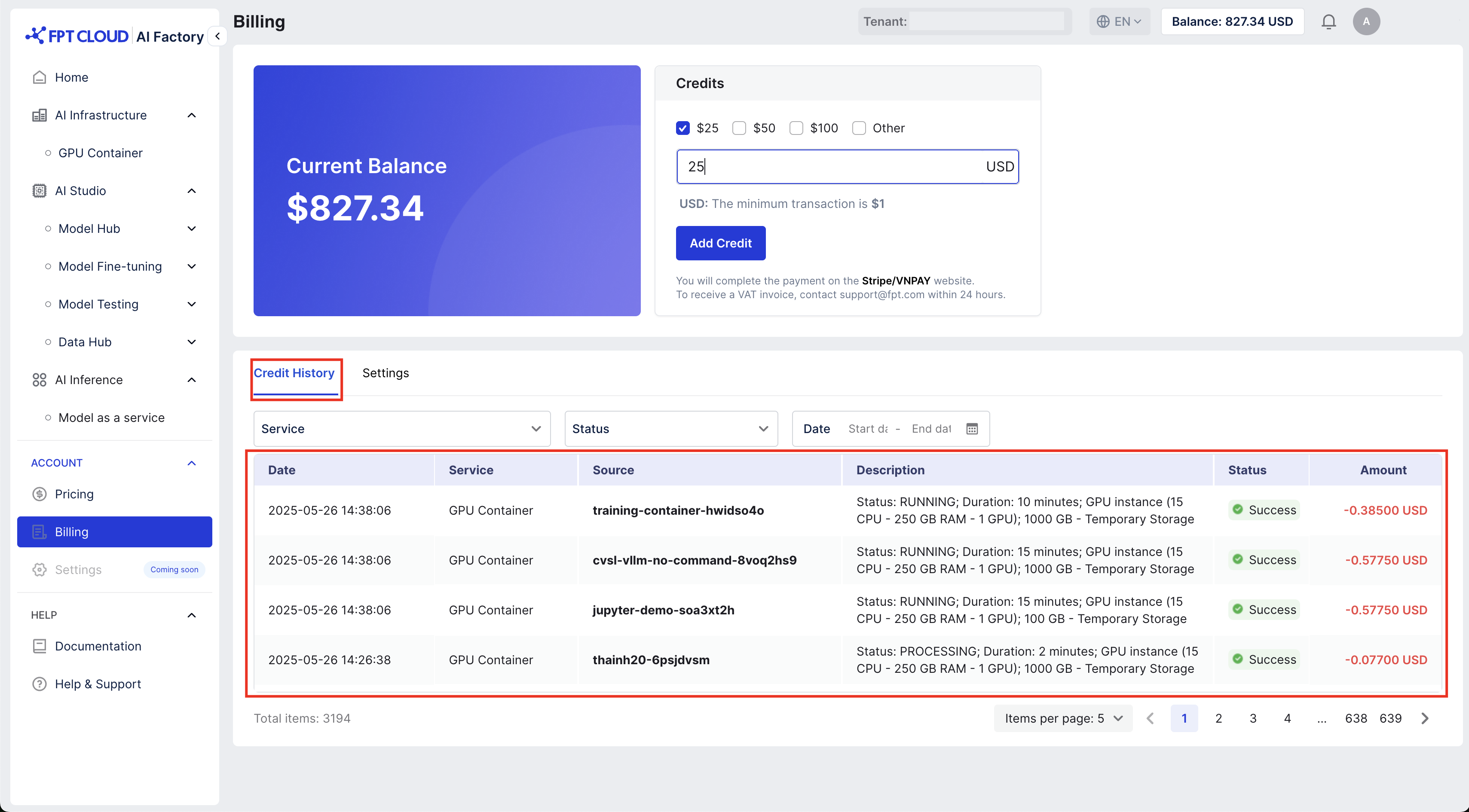Select the Credit History tab
Viewport: 1469px width, 812px height.
[x=294, y=373]
